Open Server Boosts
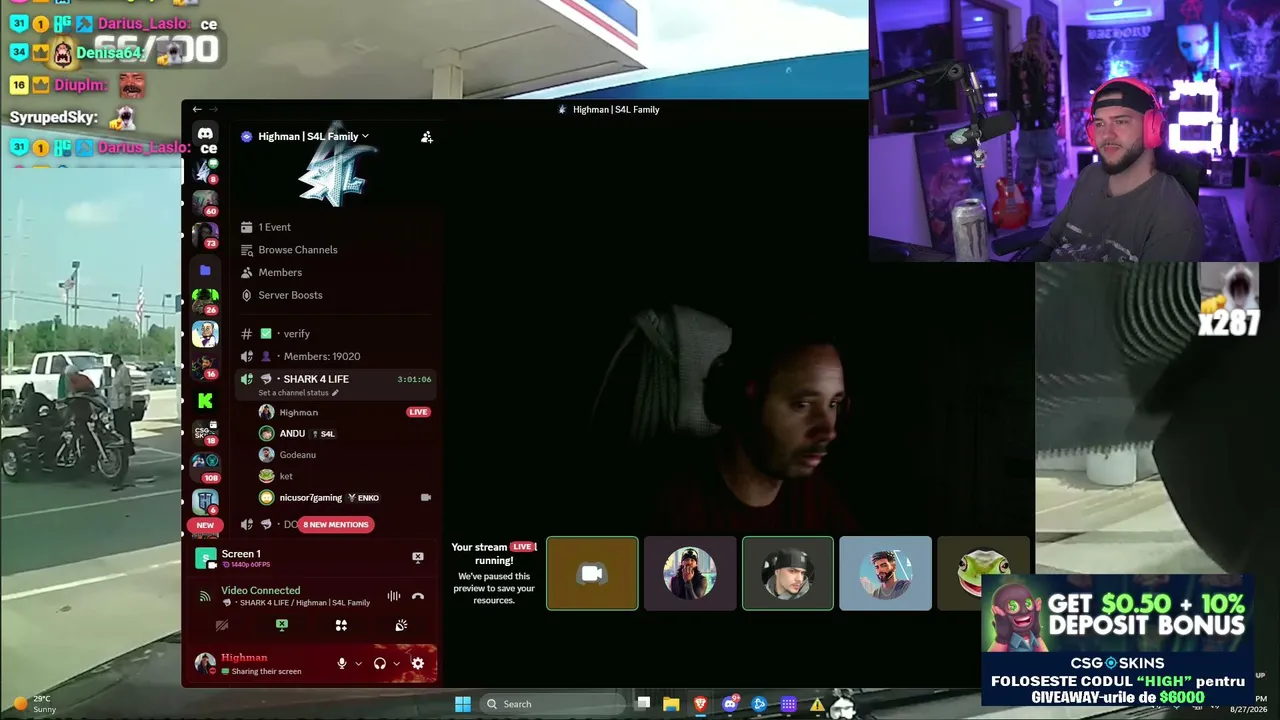Screen dimensions: 1280x720 click(x=337, y=295)
